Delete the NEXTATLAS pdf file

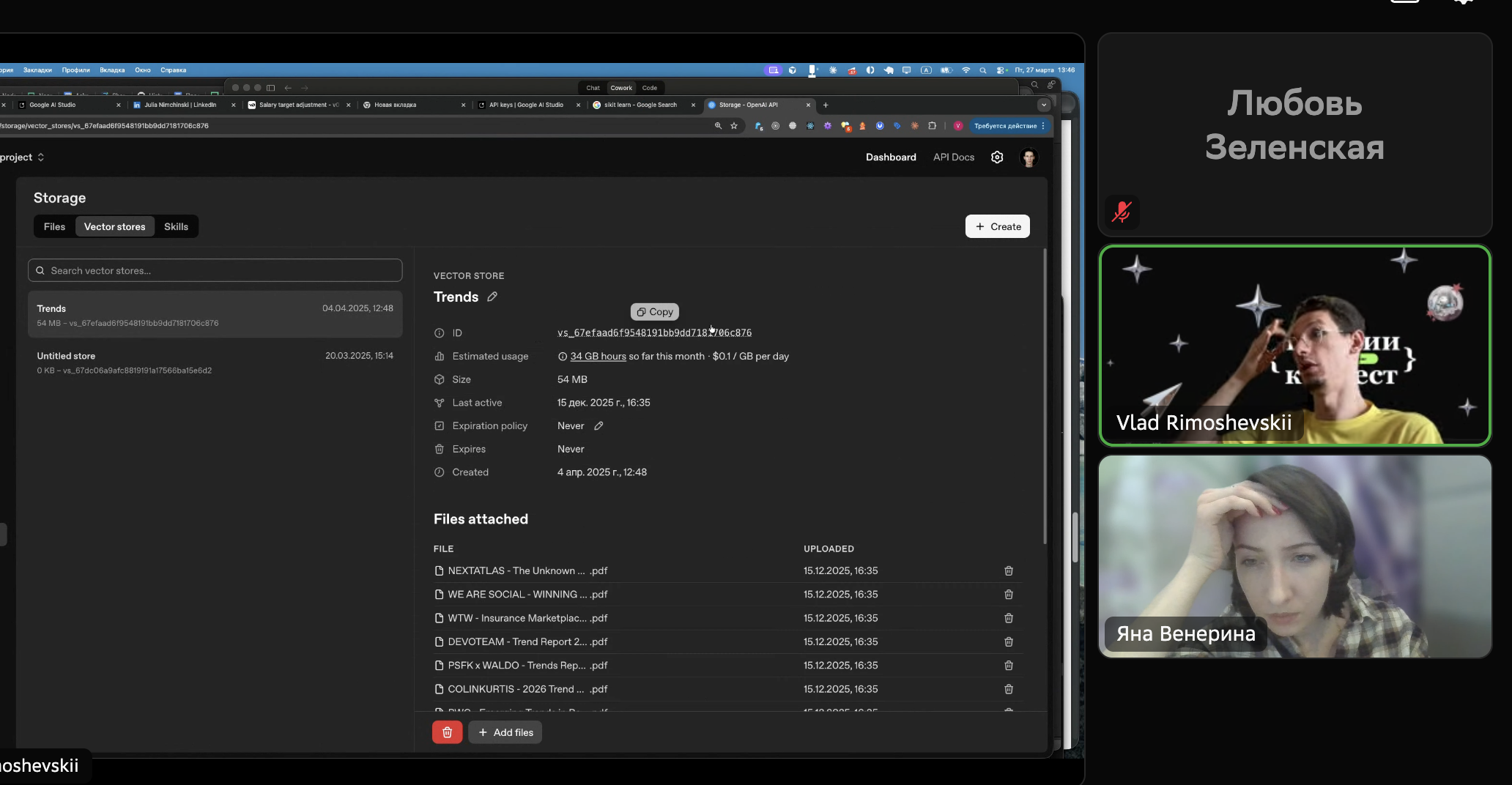pos(1009,571)
